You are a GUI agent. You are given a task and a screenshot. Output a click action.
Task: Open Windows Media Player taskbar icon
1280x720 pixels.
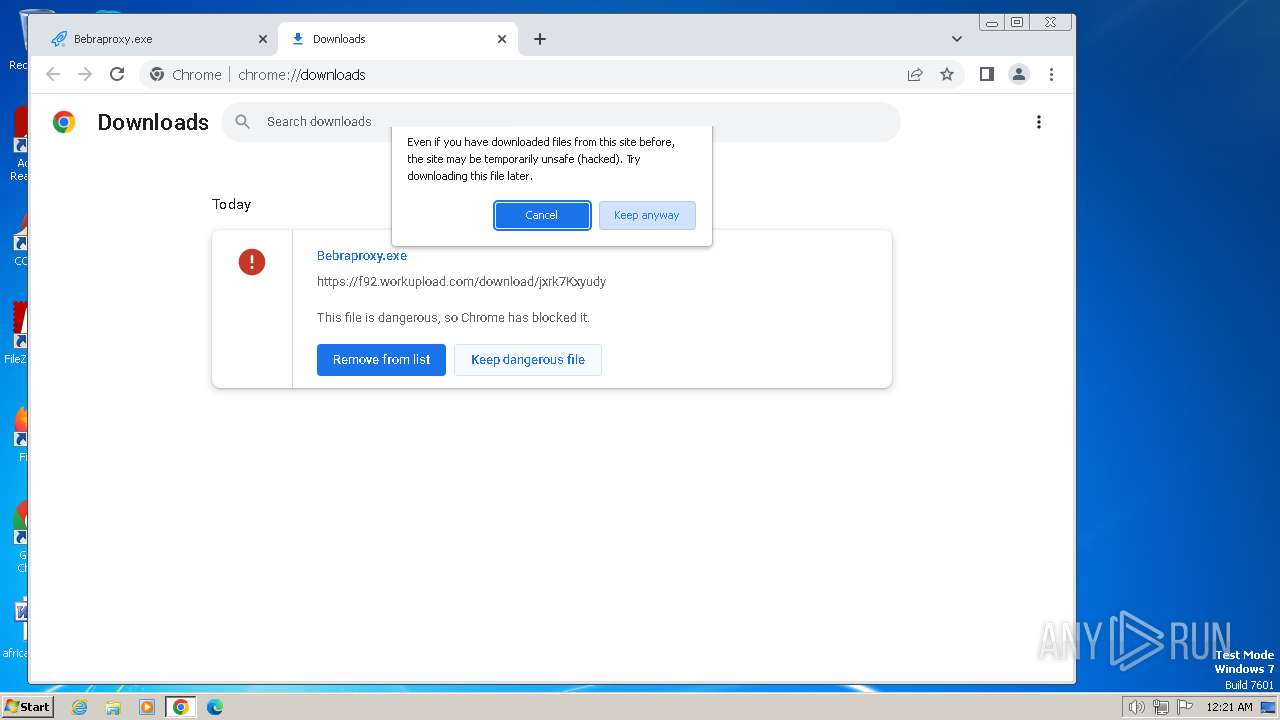(x=147, y=707)
